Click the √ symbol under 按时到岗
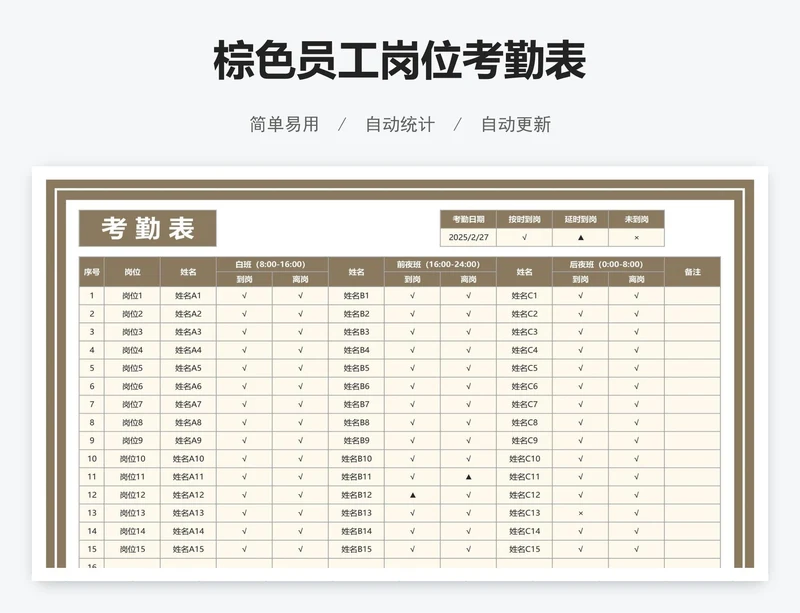 coord(524,237)
